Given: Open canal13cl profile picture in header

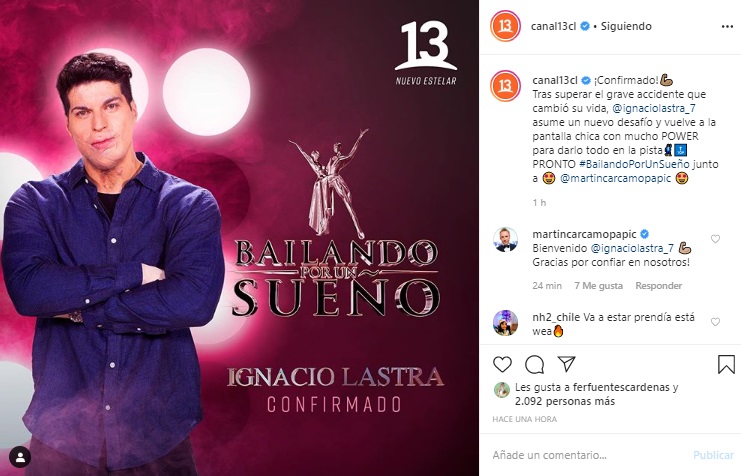Looking at the screenshot, I should [x=505, y=26].
